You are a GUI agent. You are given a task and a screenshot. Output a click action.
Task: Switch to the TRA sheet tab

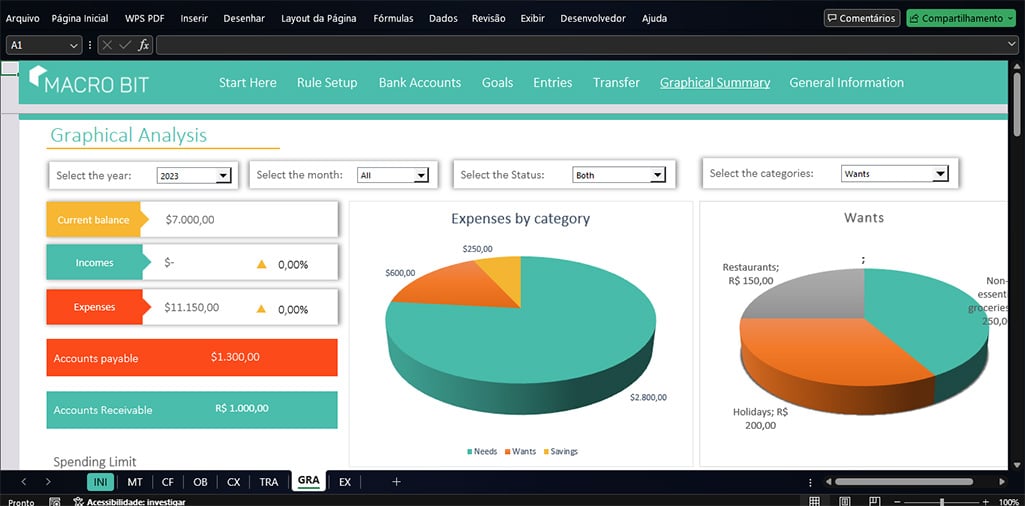click(x=269, y=482)
